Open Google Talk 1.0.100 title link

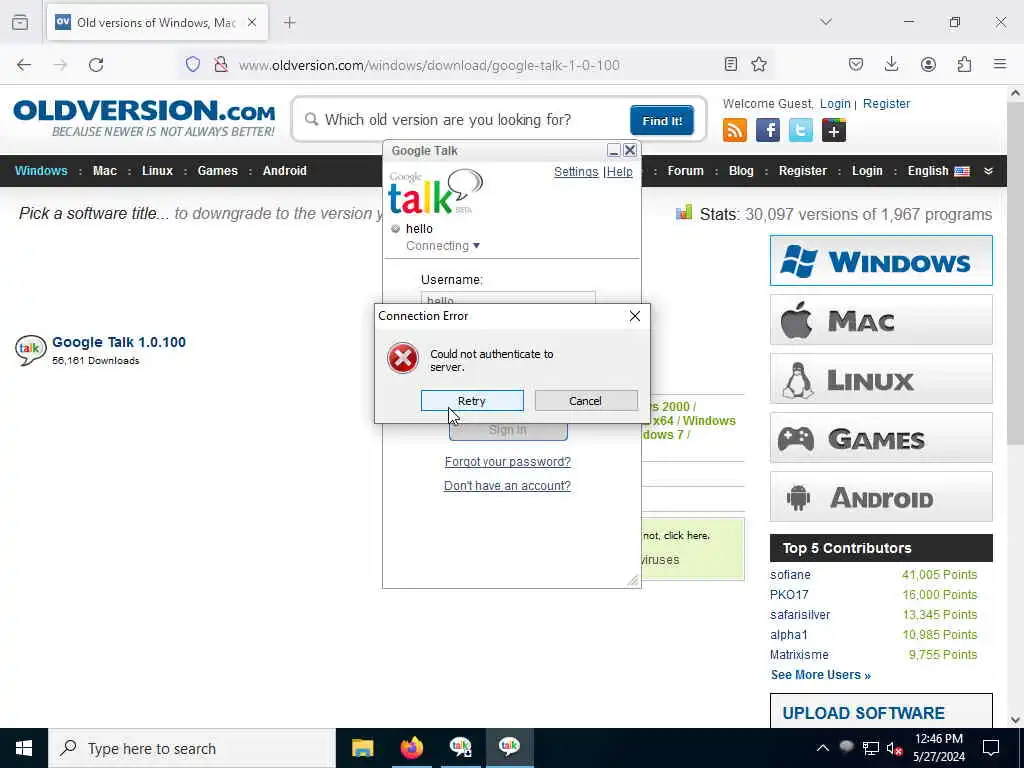(119, 342)
